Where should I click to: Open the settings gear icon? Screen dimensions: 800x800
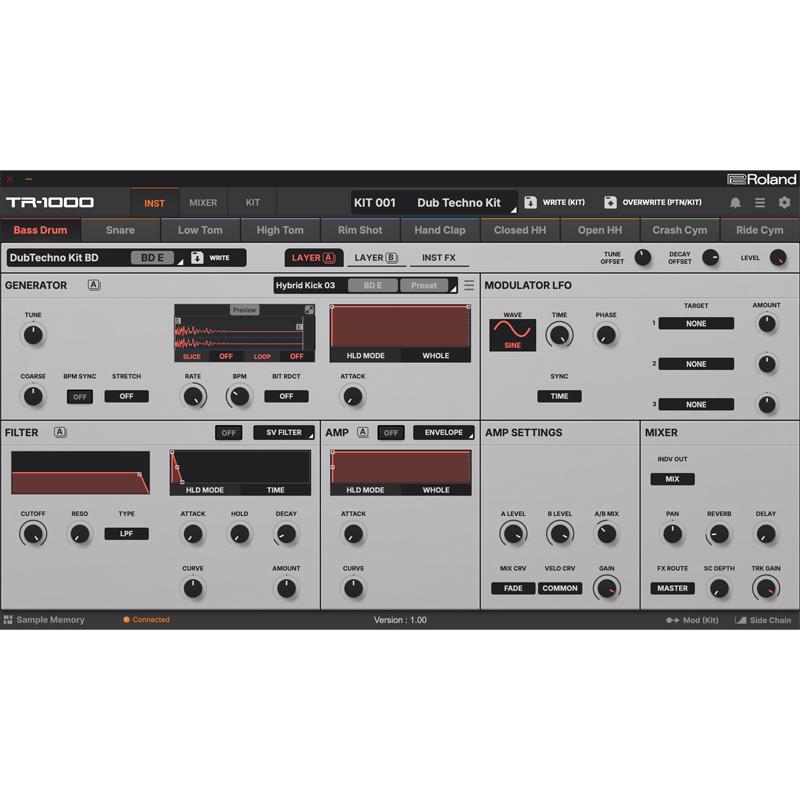[784, 203]
